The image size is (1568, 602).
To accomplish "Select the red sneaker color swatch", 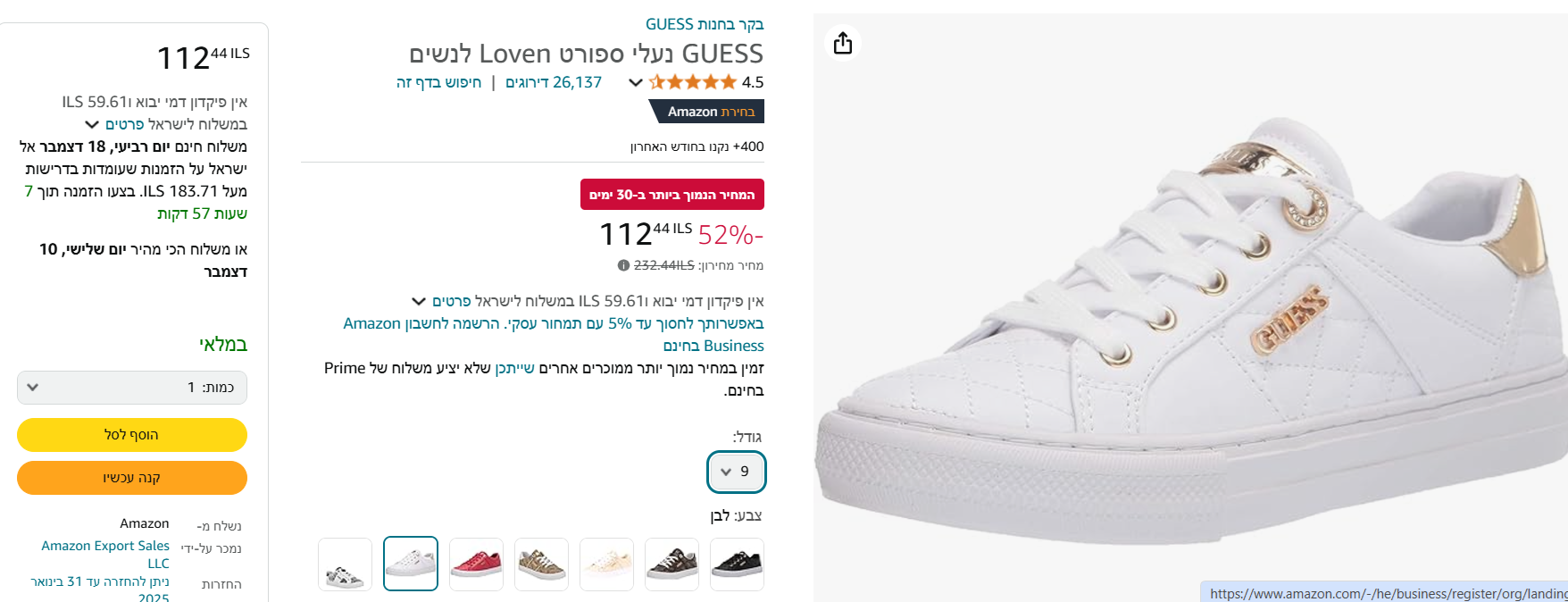I will tap(476, 564).
